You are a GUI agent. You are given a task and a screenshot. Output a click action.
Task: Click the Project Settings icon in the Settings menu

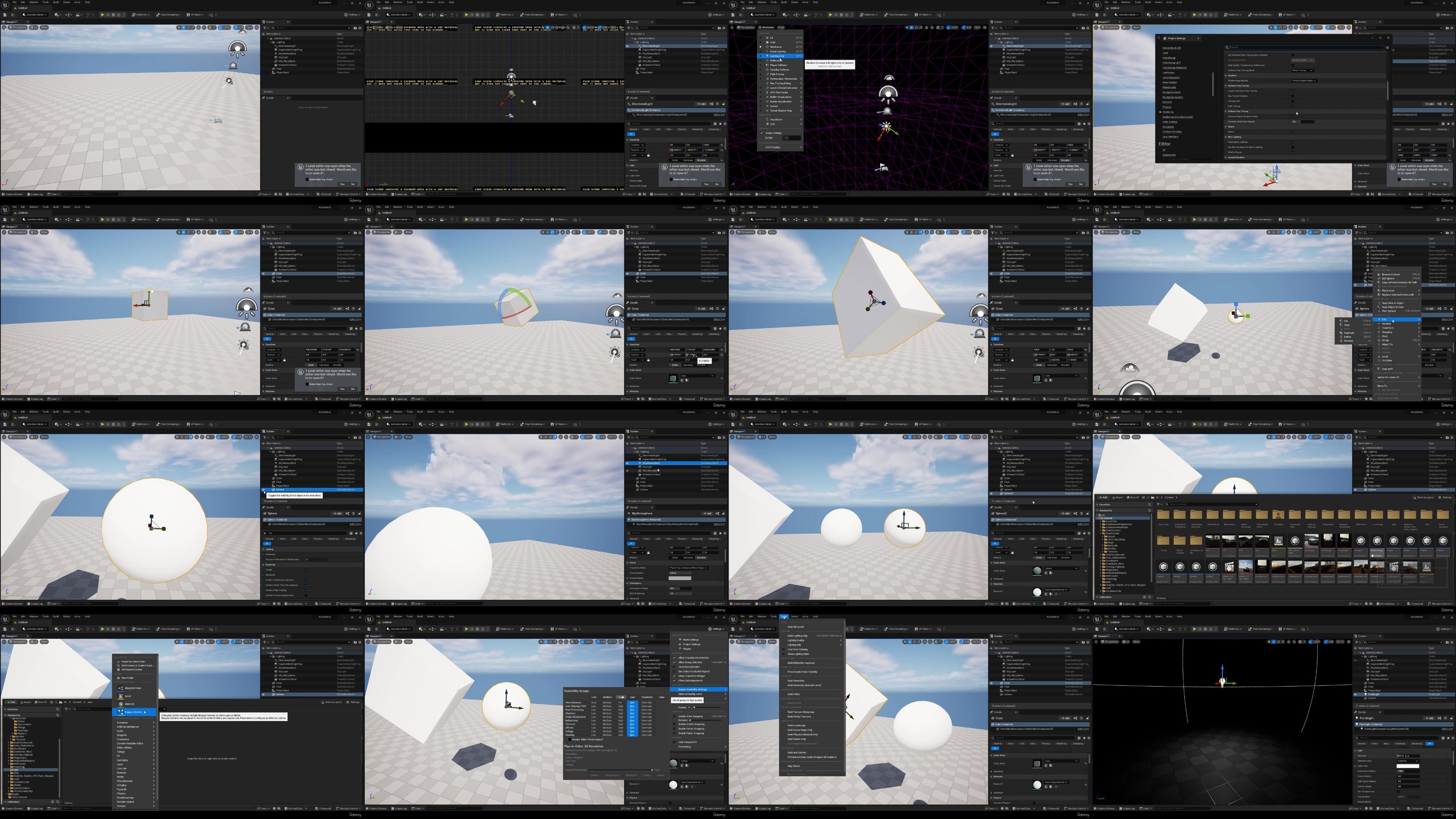point(680,644)
